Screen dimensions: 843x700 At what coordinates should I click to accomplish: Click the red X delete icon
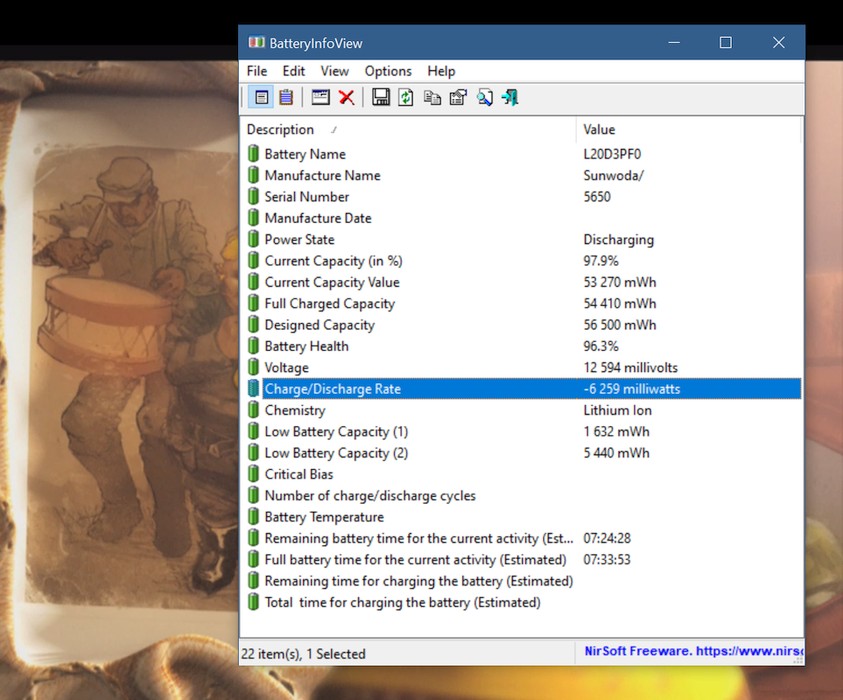(x=347, y=98)
